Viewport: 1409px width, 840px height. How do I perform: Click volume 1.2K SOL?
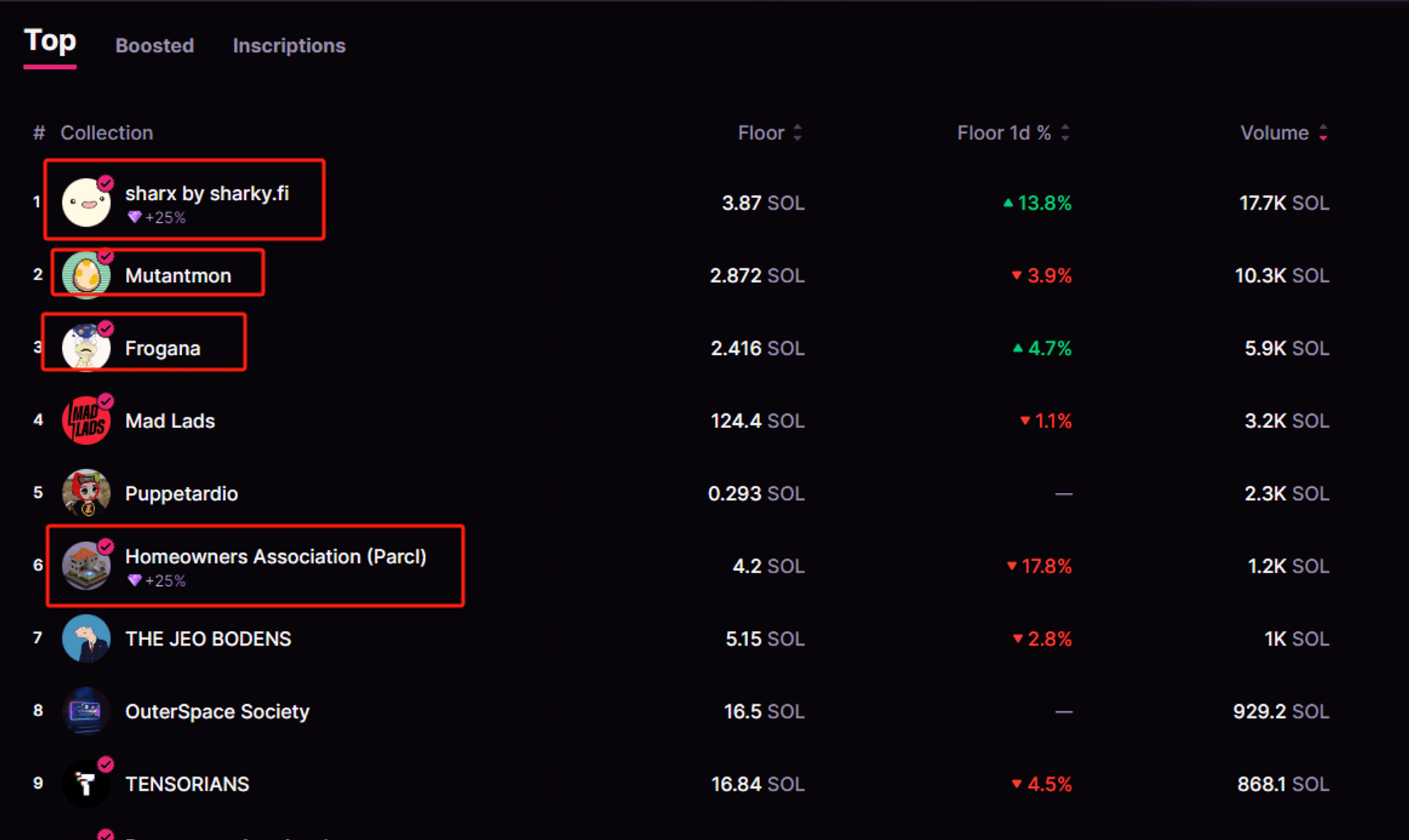[x=1289, y=566]
